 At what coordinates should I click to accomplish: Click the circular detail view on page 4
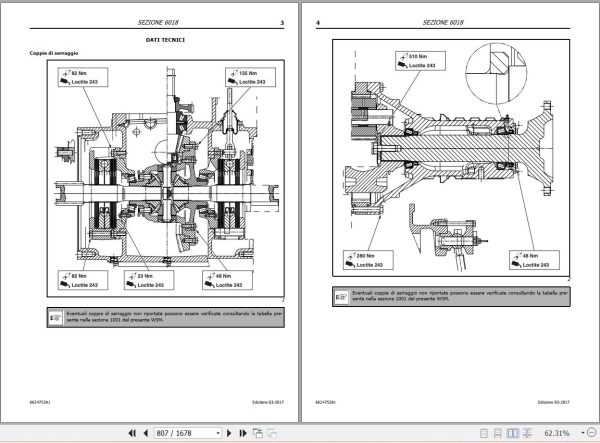pos(496,73)
